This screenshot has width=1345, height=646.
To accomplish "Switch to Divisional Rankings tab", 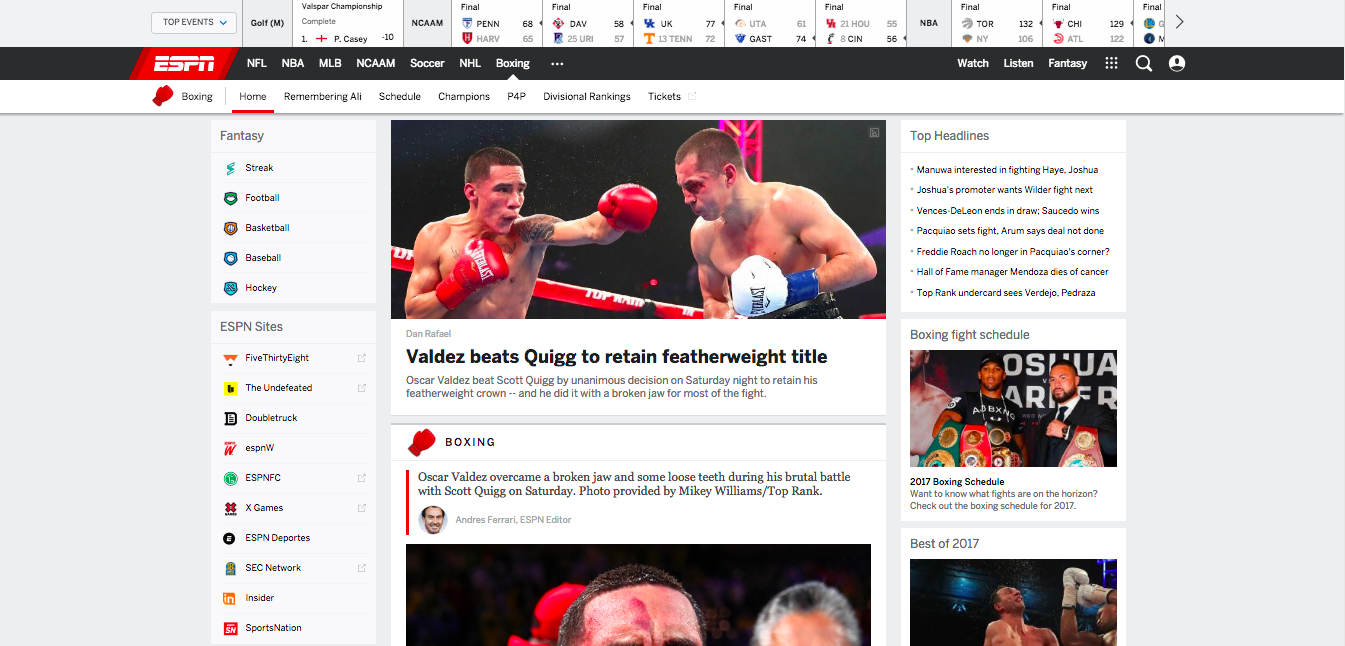I will pyautogui.click(x=586, y=97).
